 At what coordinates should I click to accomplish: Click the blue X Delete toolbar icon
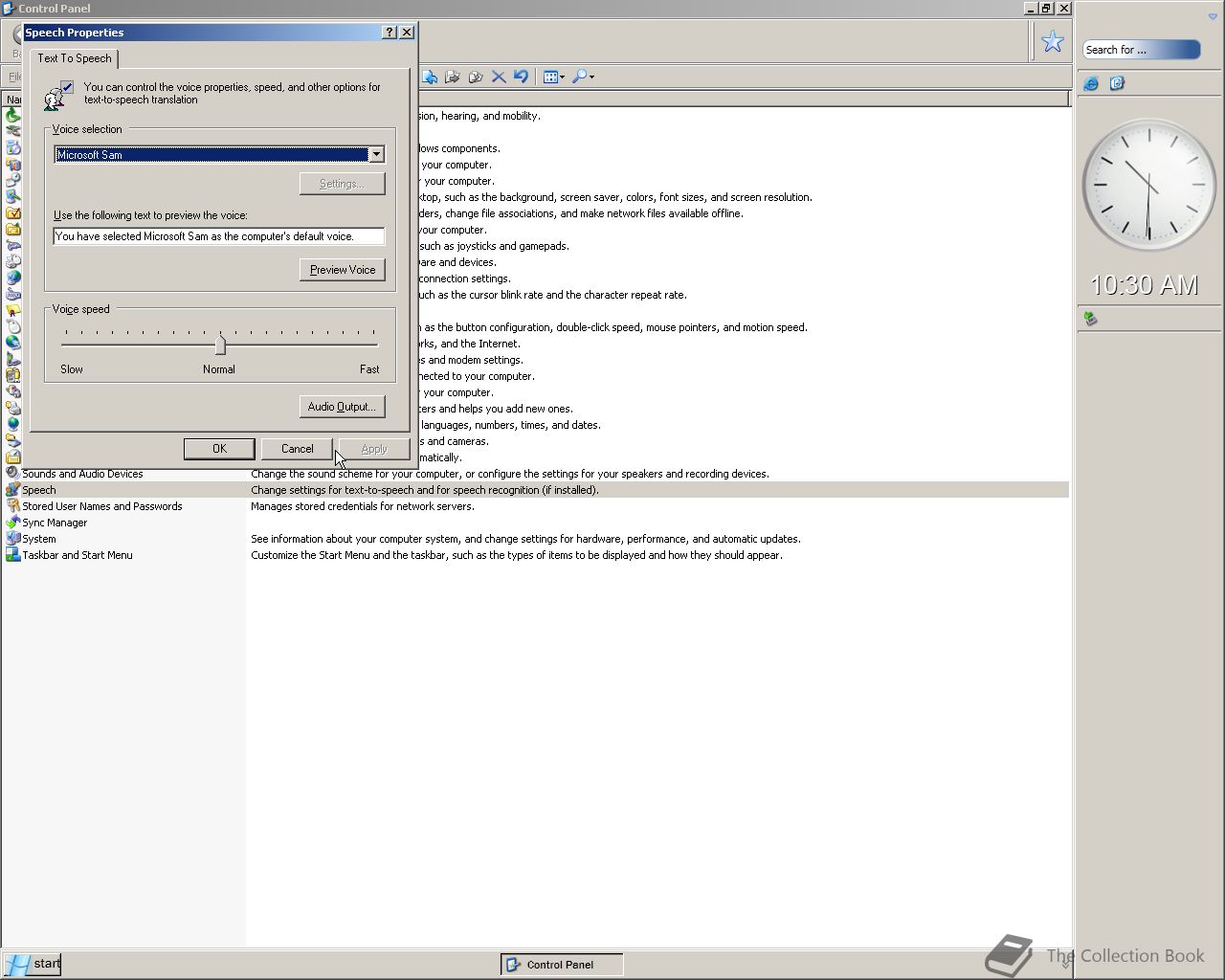pos(499,77)
